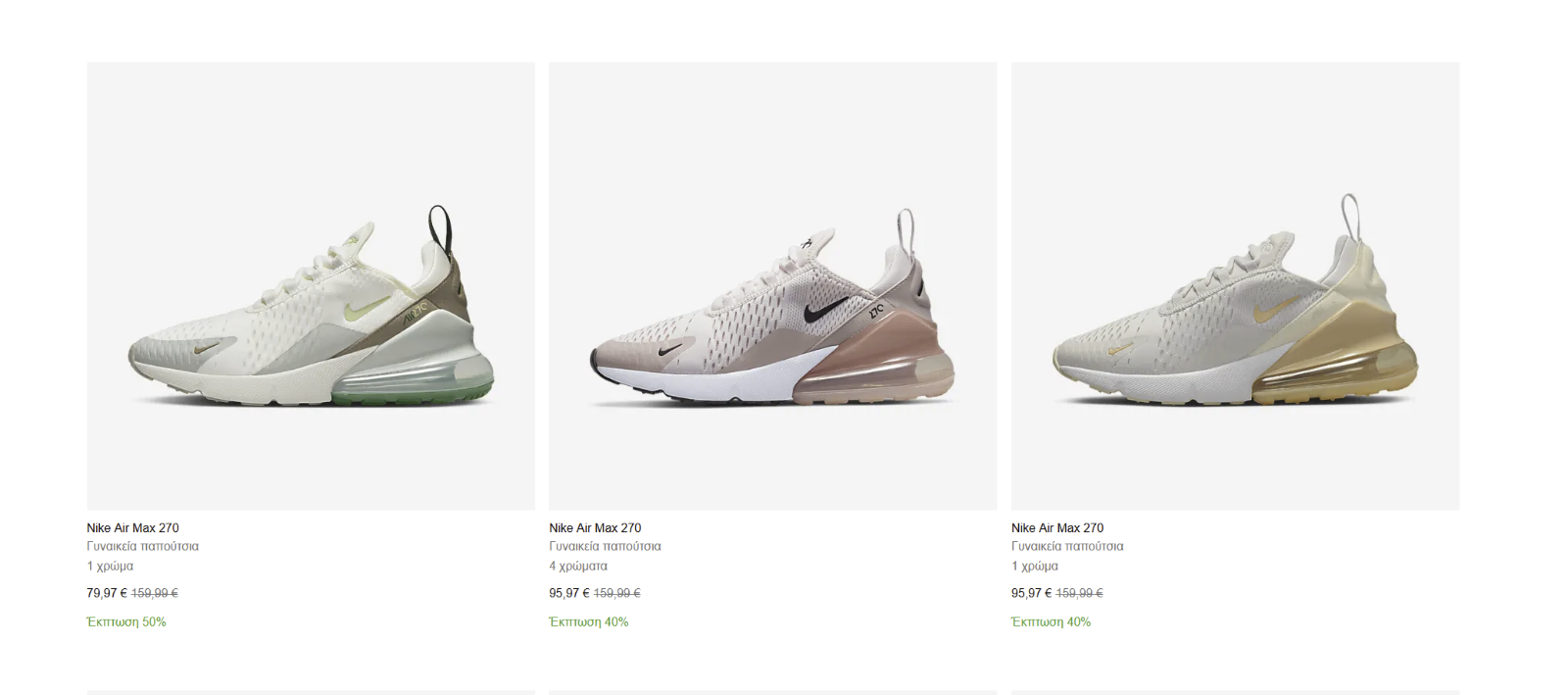Click the Nike Air Max 270 title under green-soled shoe
The width and height of the screenshot is (1568, 695).
coord(132,527)
